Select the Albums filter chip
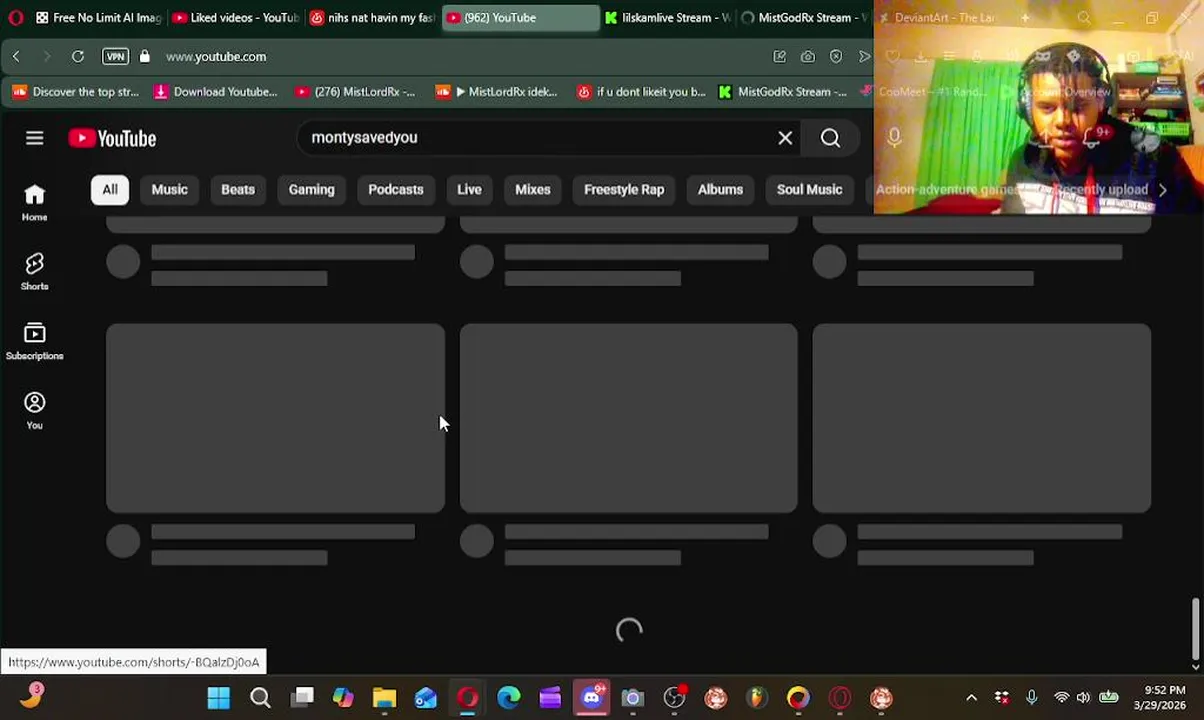 pos(720,189)
